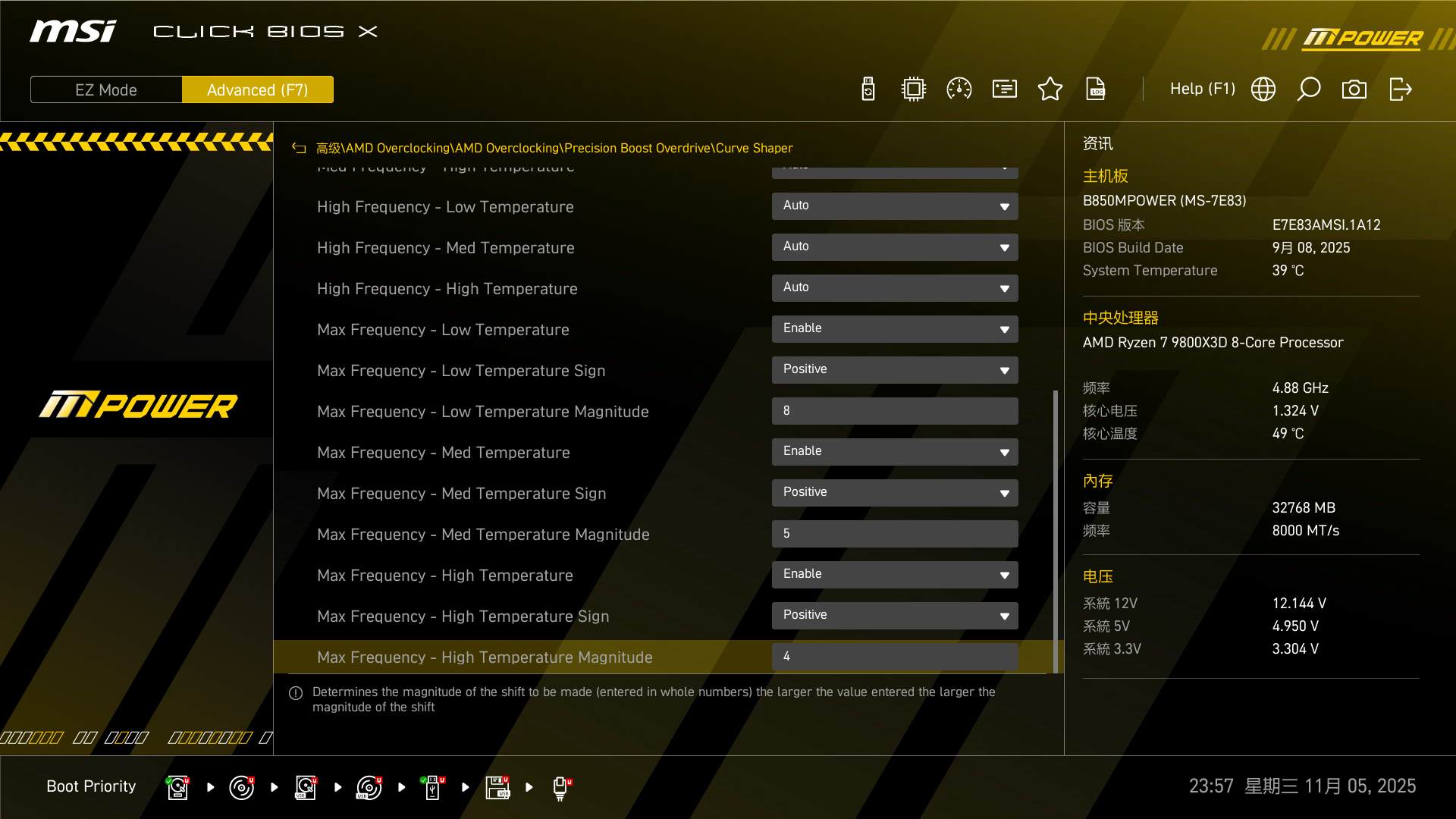Image resolution: width=1456 pixels, height=819 pixels.
Task: Click the CPU chip icon in toolbar
Action: tap(914, 89)
